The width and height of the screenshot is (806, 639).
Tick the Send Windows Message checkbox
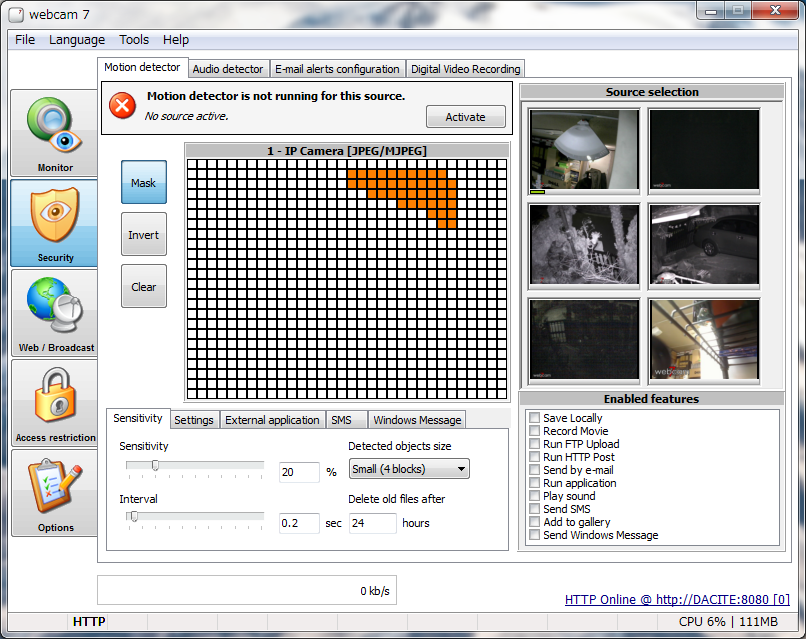click(535, 535)
